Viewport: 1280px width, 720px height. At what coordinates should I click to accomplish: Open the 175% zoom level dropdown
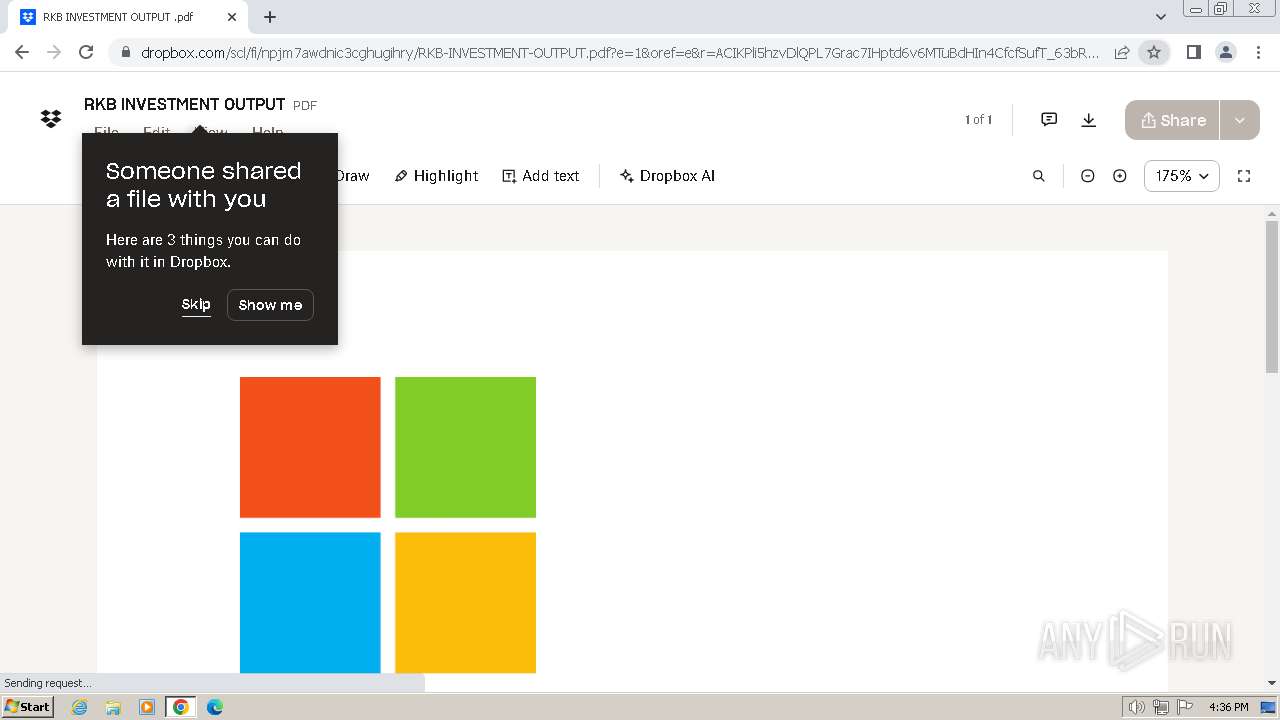[x=1182, y=176]
